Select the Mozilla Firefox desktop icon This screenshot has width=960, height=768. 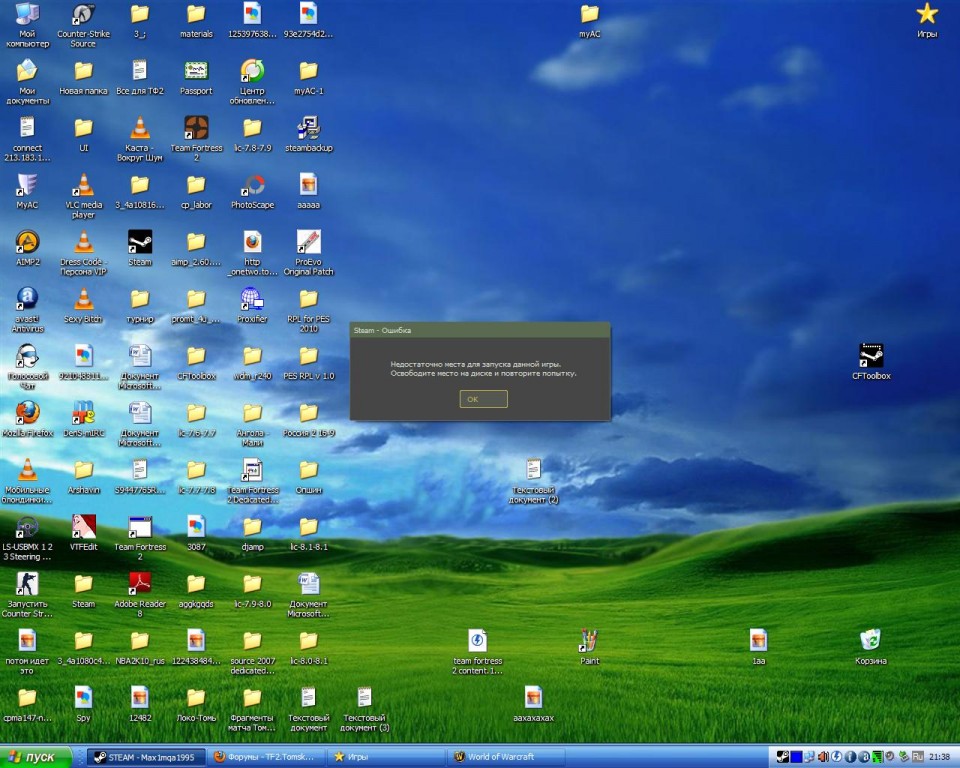coord(27,420)
